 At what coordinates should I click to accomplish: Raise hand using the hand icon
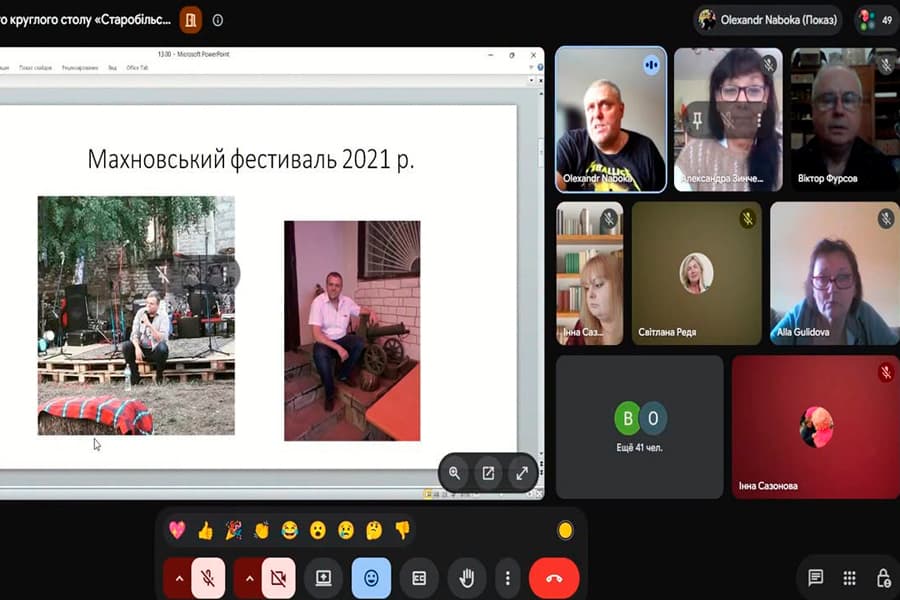click(467, 578)
